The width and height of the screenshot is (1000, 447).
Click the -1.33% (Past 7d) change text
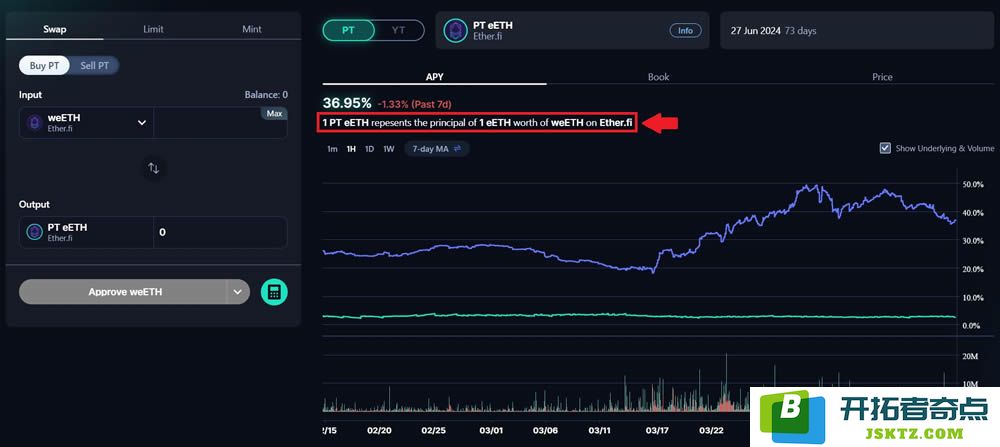(415, 104)
